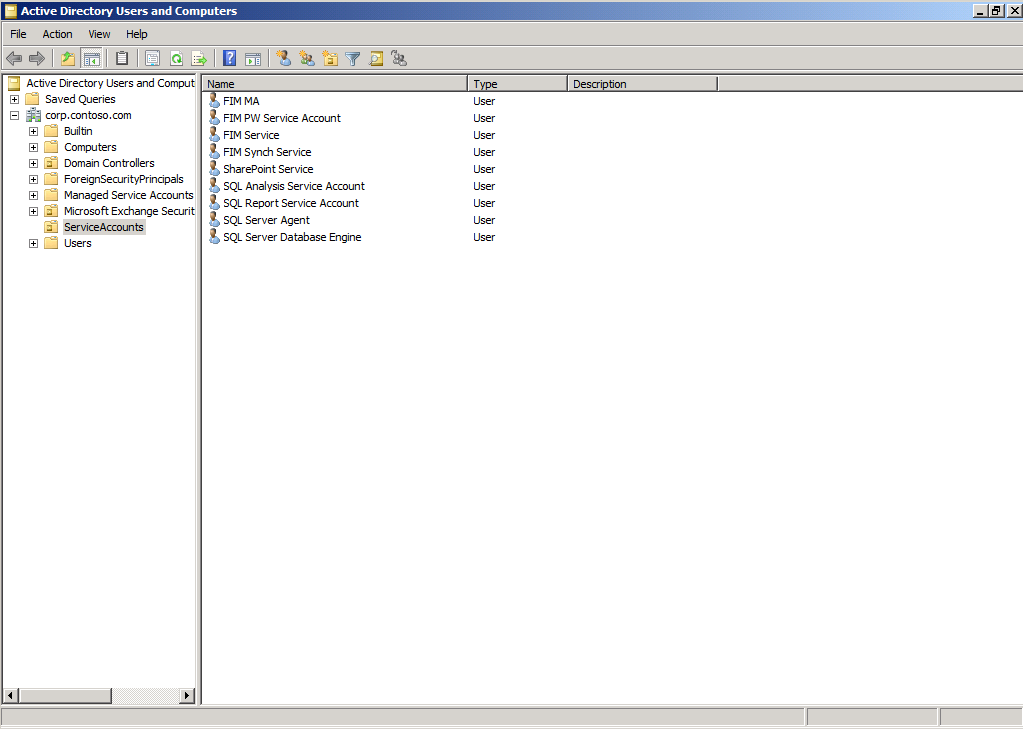Select the SQL Analysis Service Account user
This screenshot has width=1023, height=729.
[294, 186]
